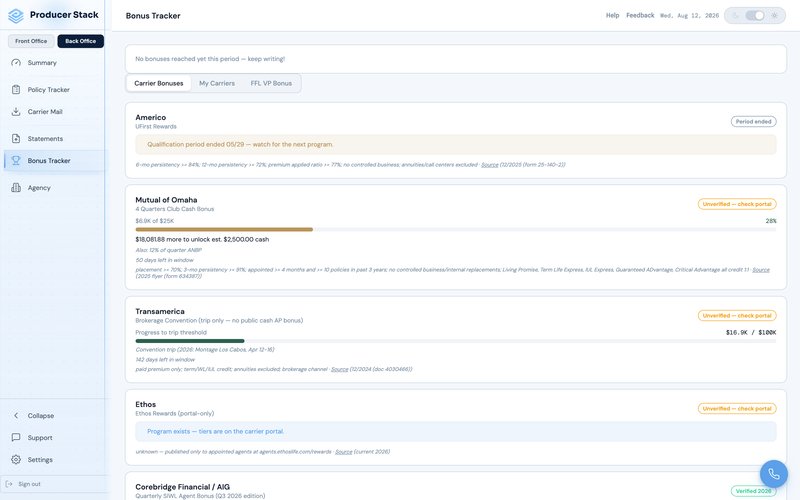Click the 'Progress to trip threshold' label
Image resolution: width=800 pixels, height=500 pixels.
pyautogui.click(x=171, y=332)
